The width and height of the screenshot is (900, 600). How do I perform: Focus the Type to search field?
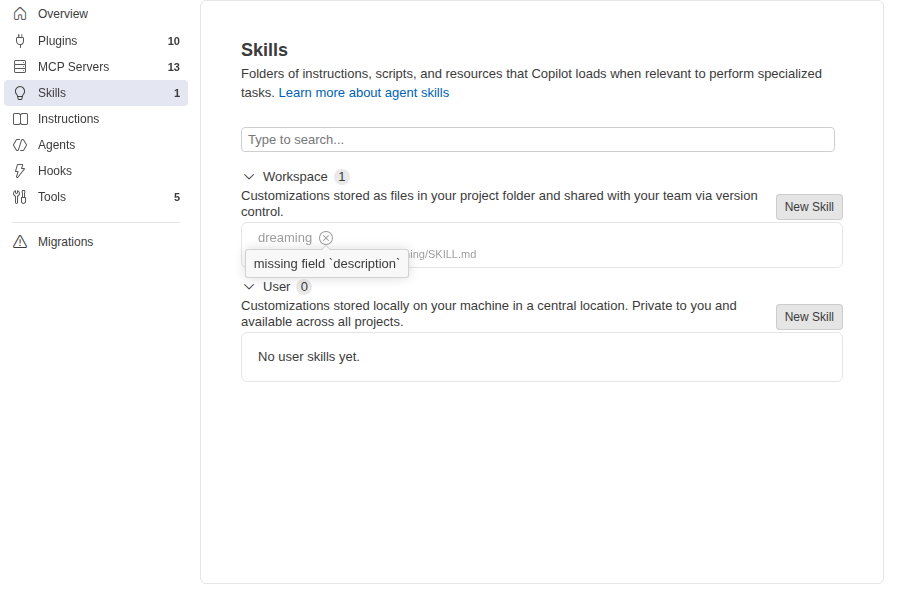coord(538,140)
